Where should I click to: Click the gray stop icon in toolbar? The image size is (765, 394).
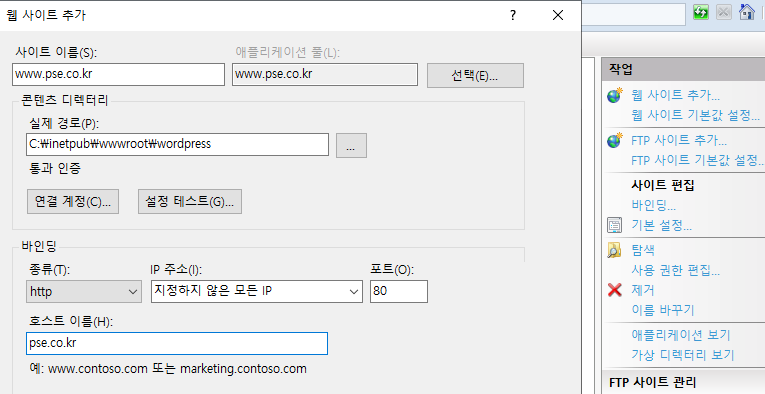click(x=724, y=12)
